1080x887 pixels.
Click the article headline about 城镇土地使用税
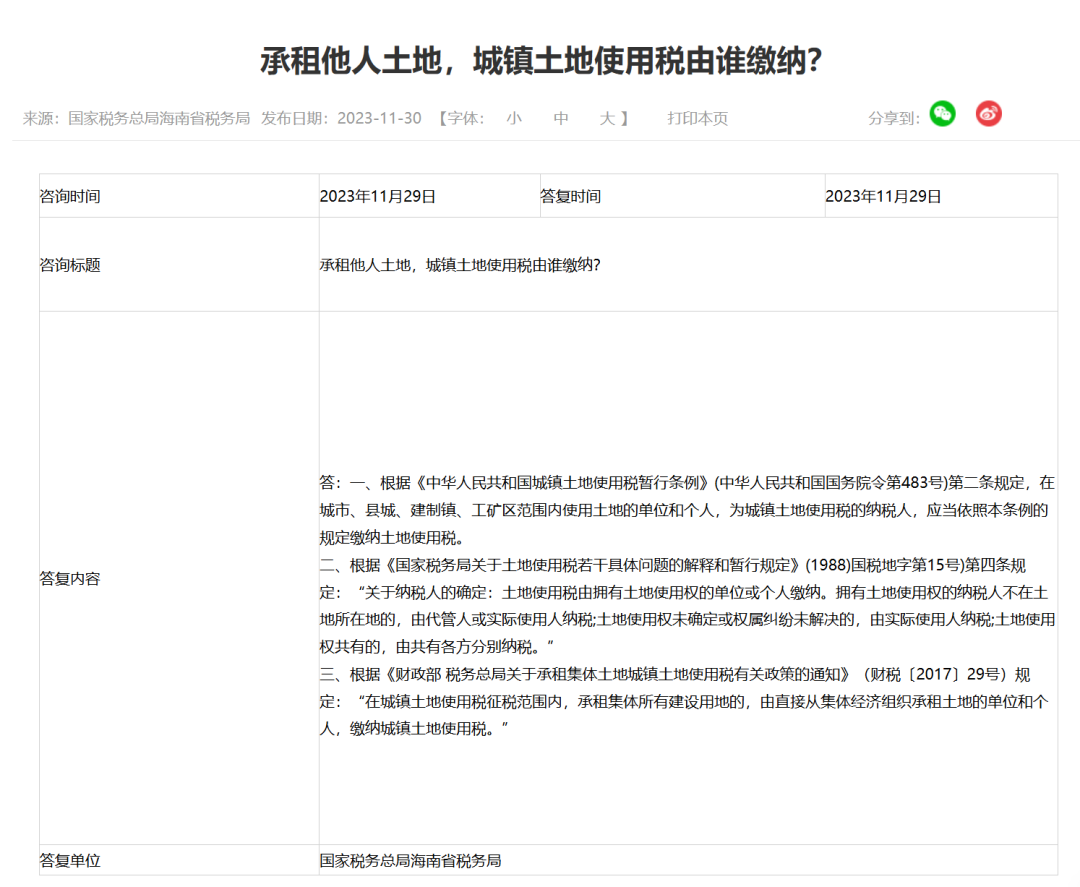(x=540, y=61)
